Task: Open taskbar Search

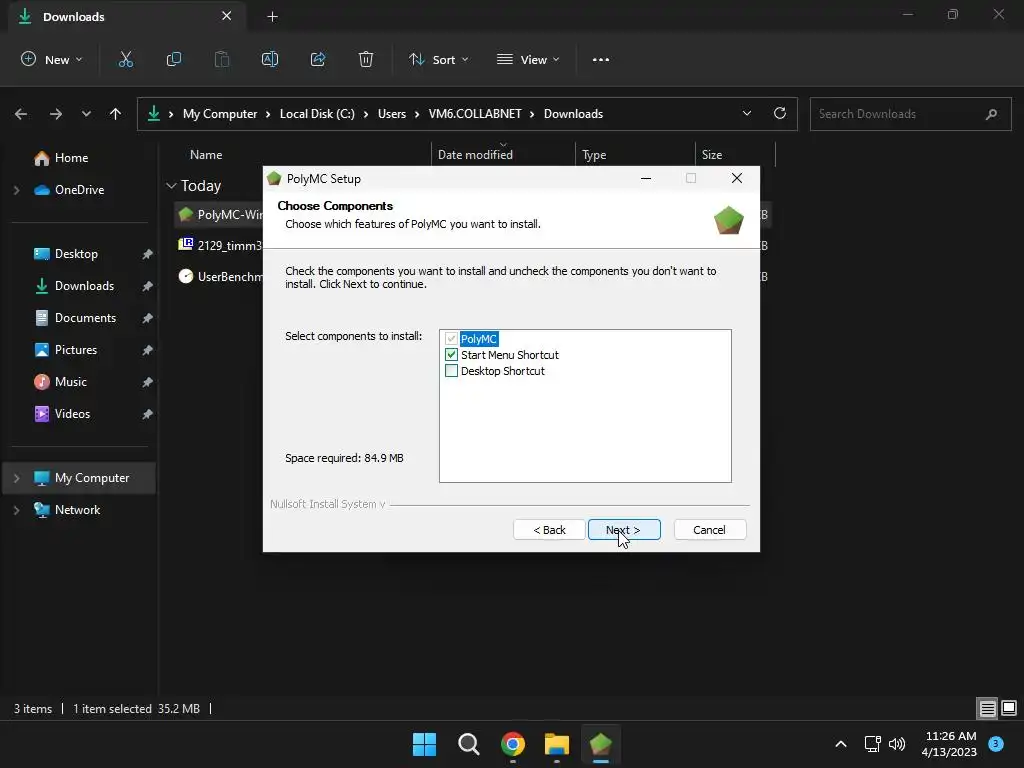Action: click(x=468, y=744)
